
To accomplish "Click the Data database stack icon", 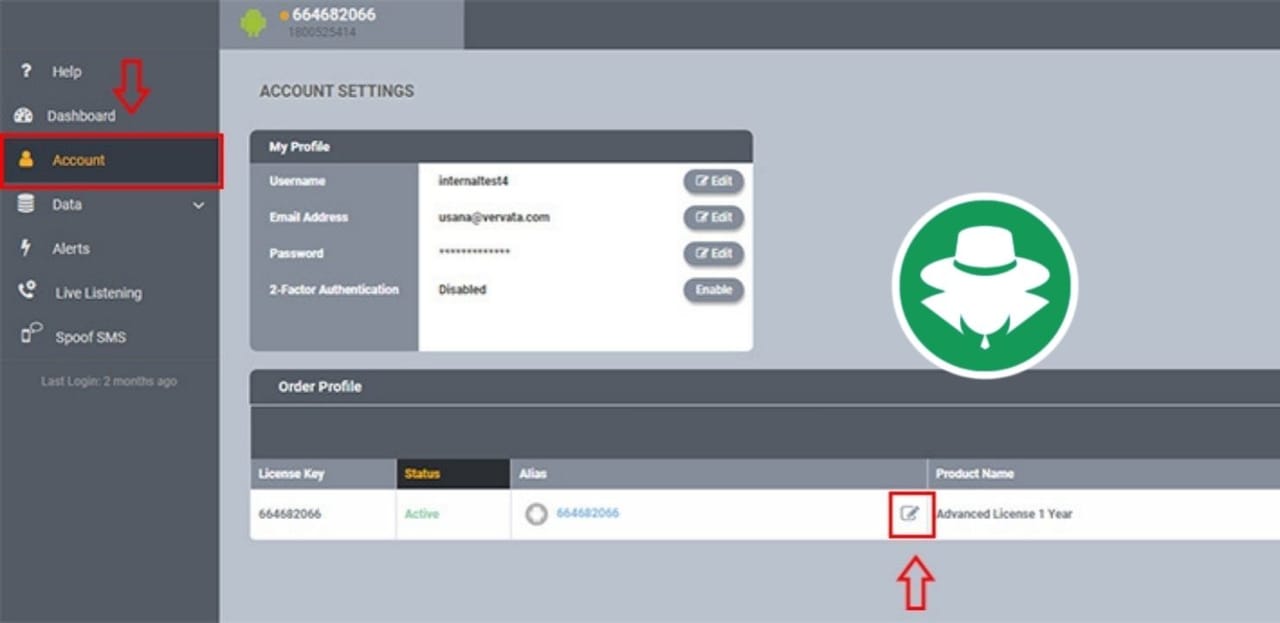I will 26,204.
